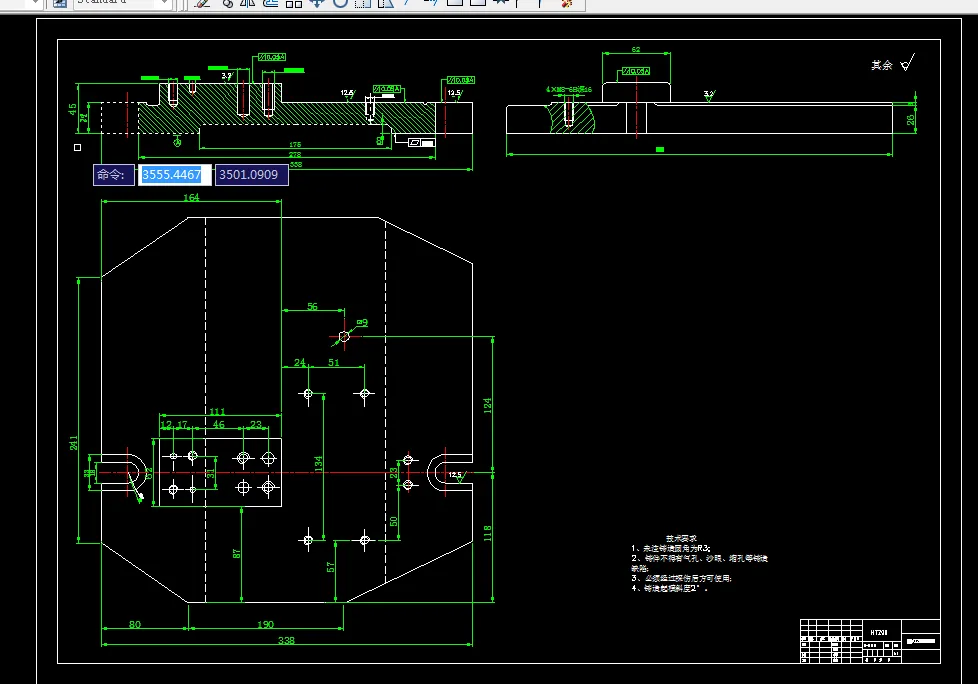Choose the Array tool icon
This screenshot has width=978, height=684.
(294, 3)
